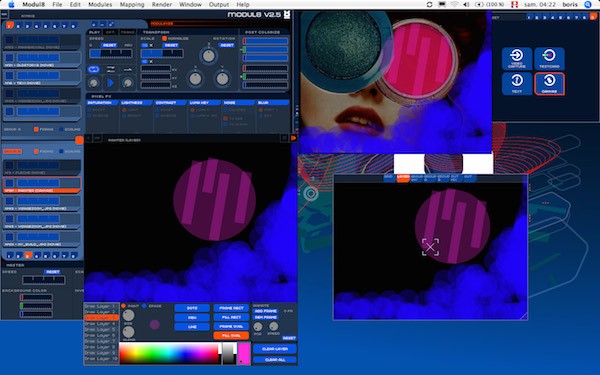Viewport: 600px width, 375px height.
Task: Enable the Paint radio option
Action: (124, 306)
